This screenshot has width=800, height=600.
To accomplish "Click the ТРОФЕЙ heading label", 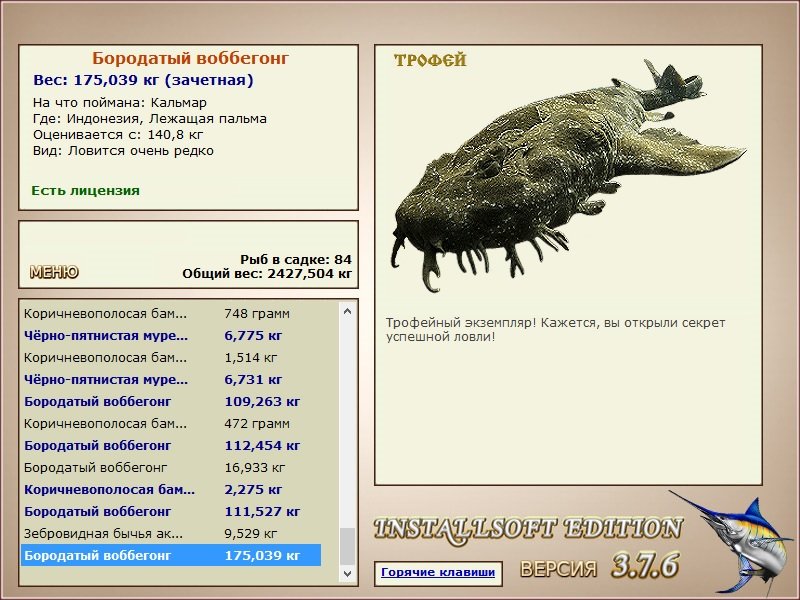I will [430, 60].
